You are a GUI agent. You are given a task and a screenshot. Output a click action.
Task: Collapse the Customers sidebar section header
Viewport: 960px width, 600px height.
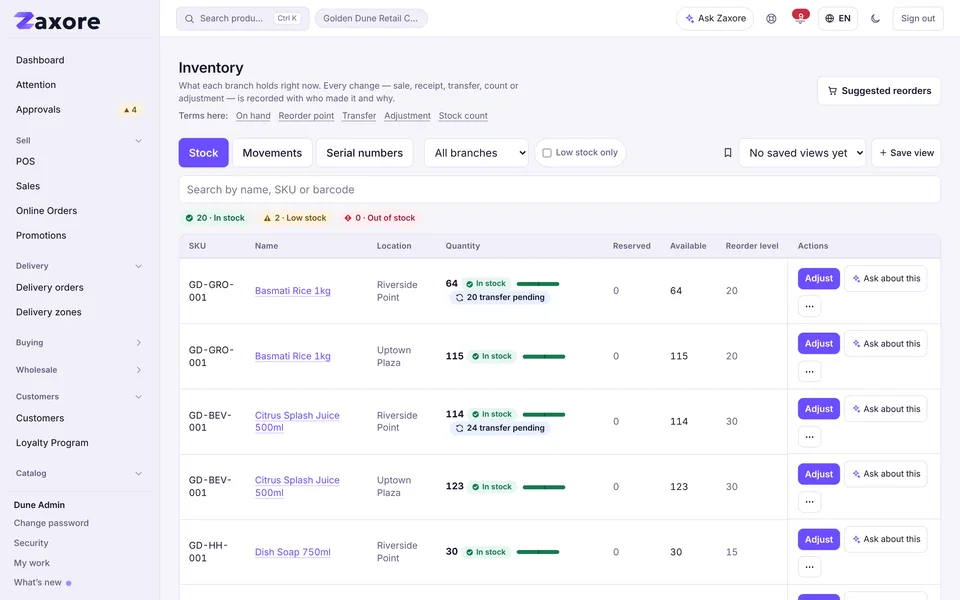78,397
